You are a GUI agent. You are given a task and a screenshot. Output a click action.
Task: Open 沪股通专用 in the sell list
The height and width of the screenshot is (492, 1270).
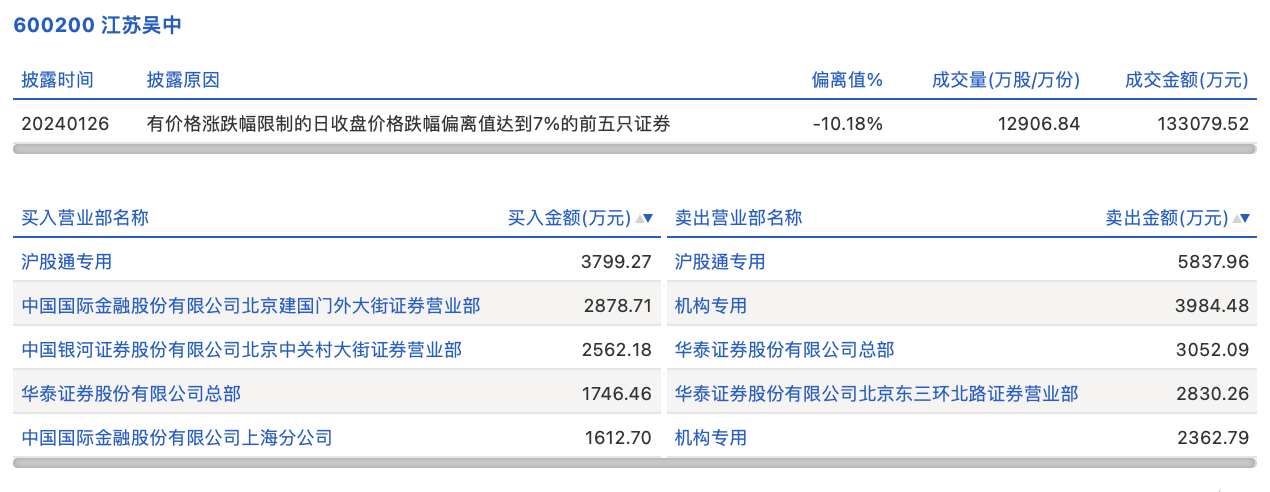720,262
